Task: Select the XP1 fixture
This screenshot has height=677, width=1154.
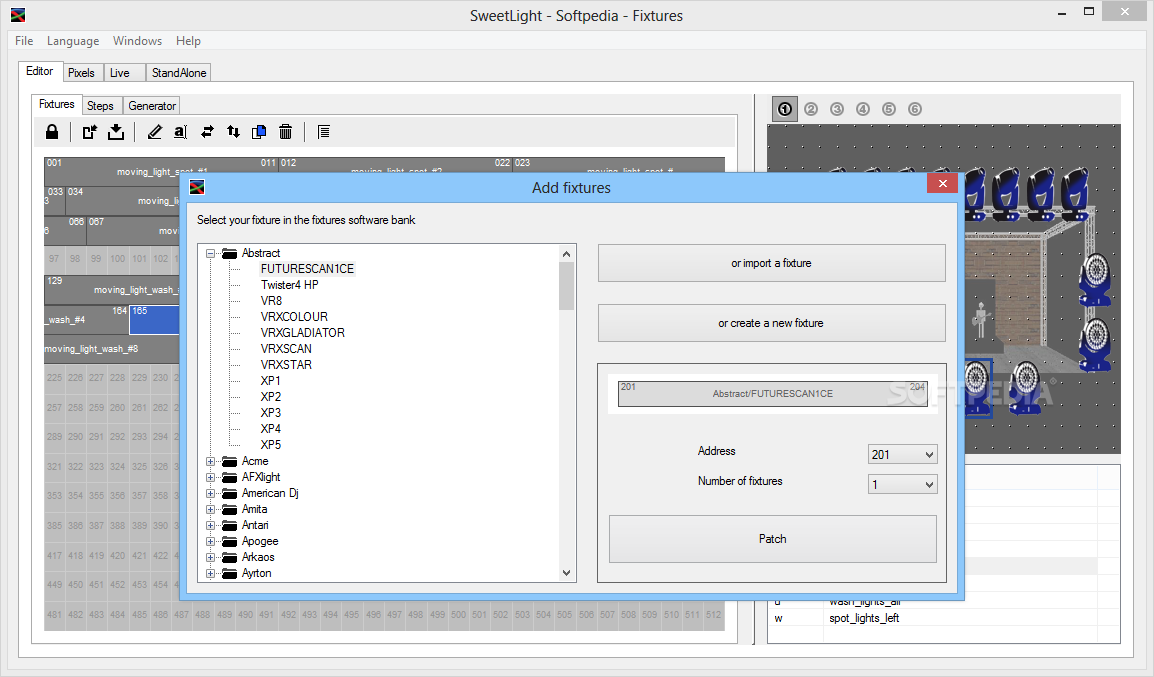Action: point(270,381)
